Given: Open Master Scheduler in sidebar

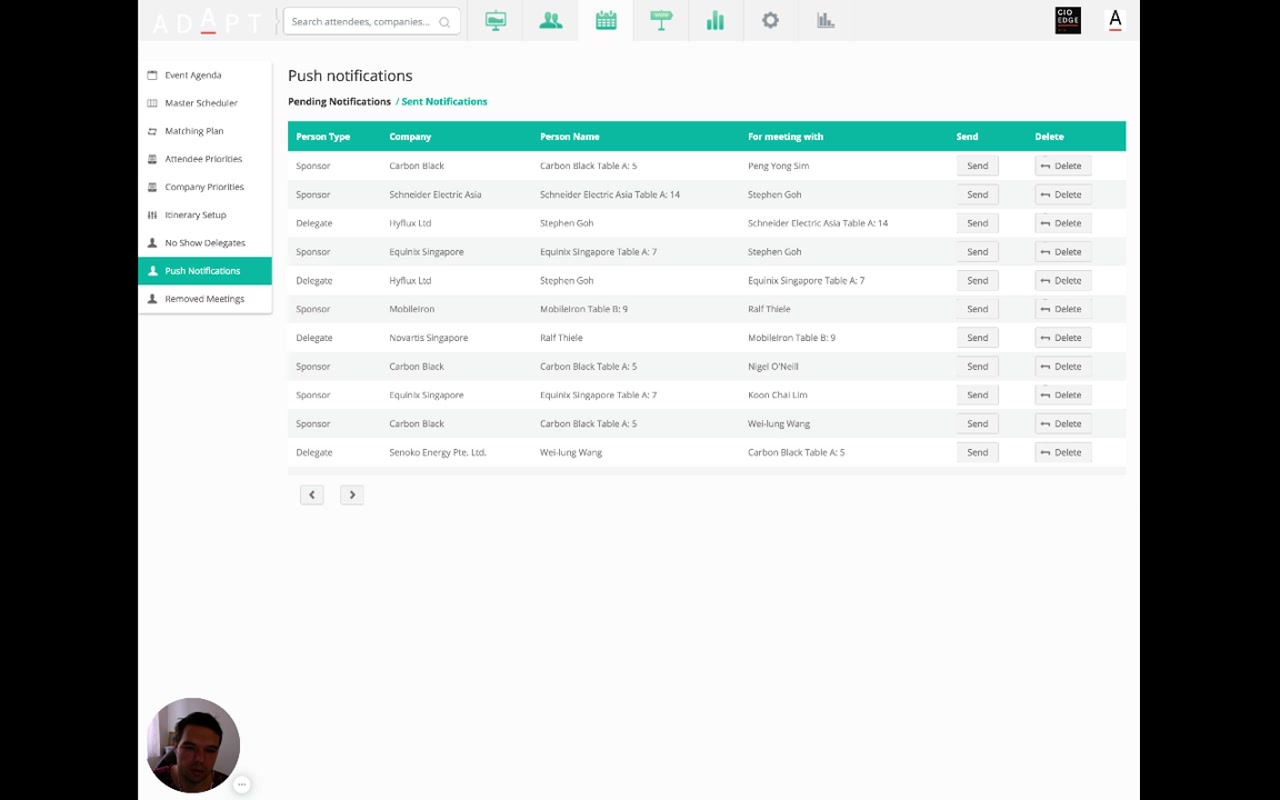Looking at the screenshot, I should tap(205, 103).
